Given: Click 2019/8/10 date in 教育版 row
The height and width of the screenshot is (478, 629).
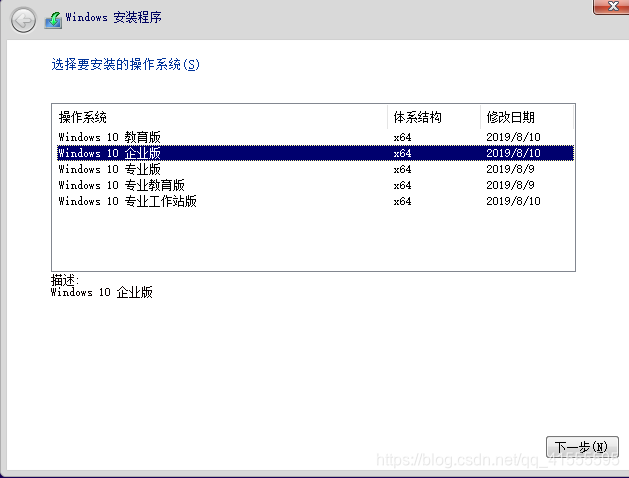Looking at the screenshot, I should [x=513, y=137].
